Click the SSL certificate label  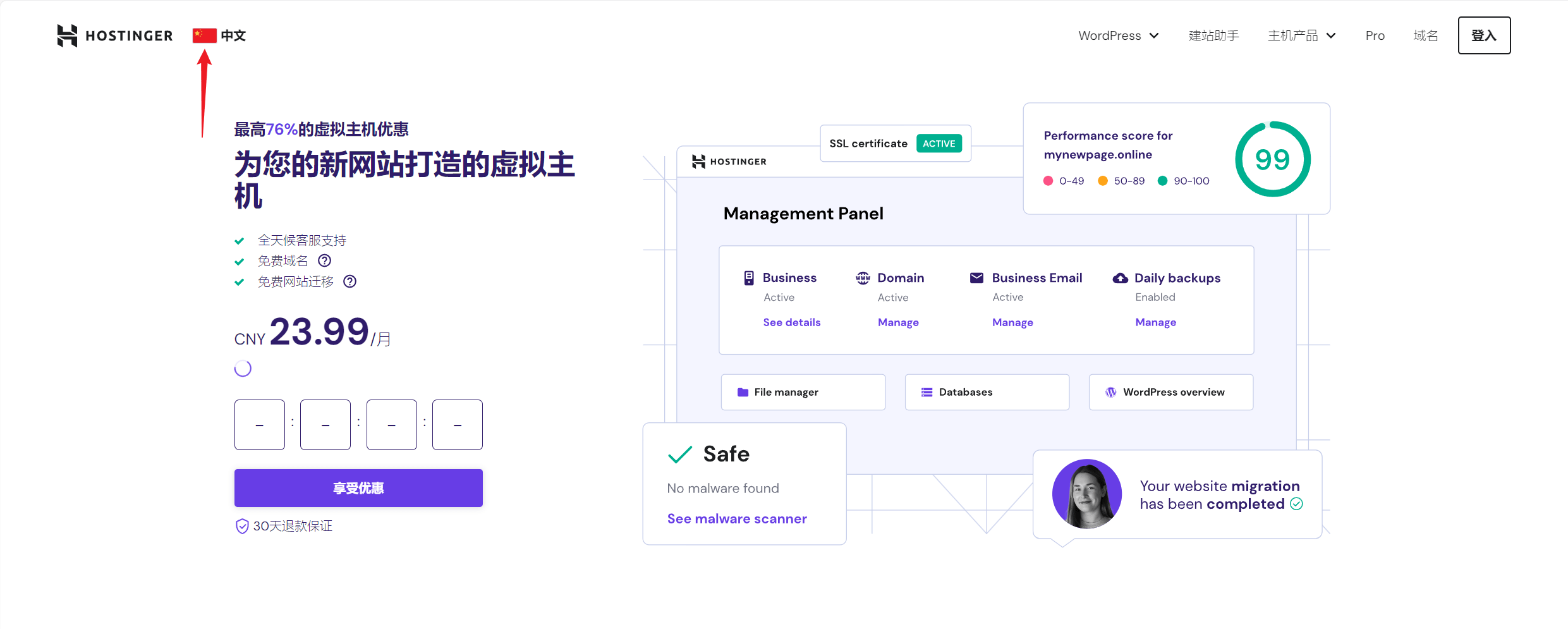click(x=868, y=144)
